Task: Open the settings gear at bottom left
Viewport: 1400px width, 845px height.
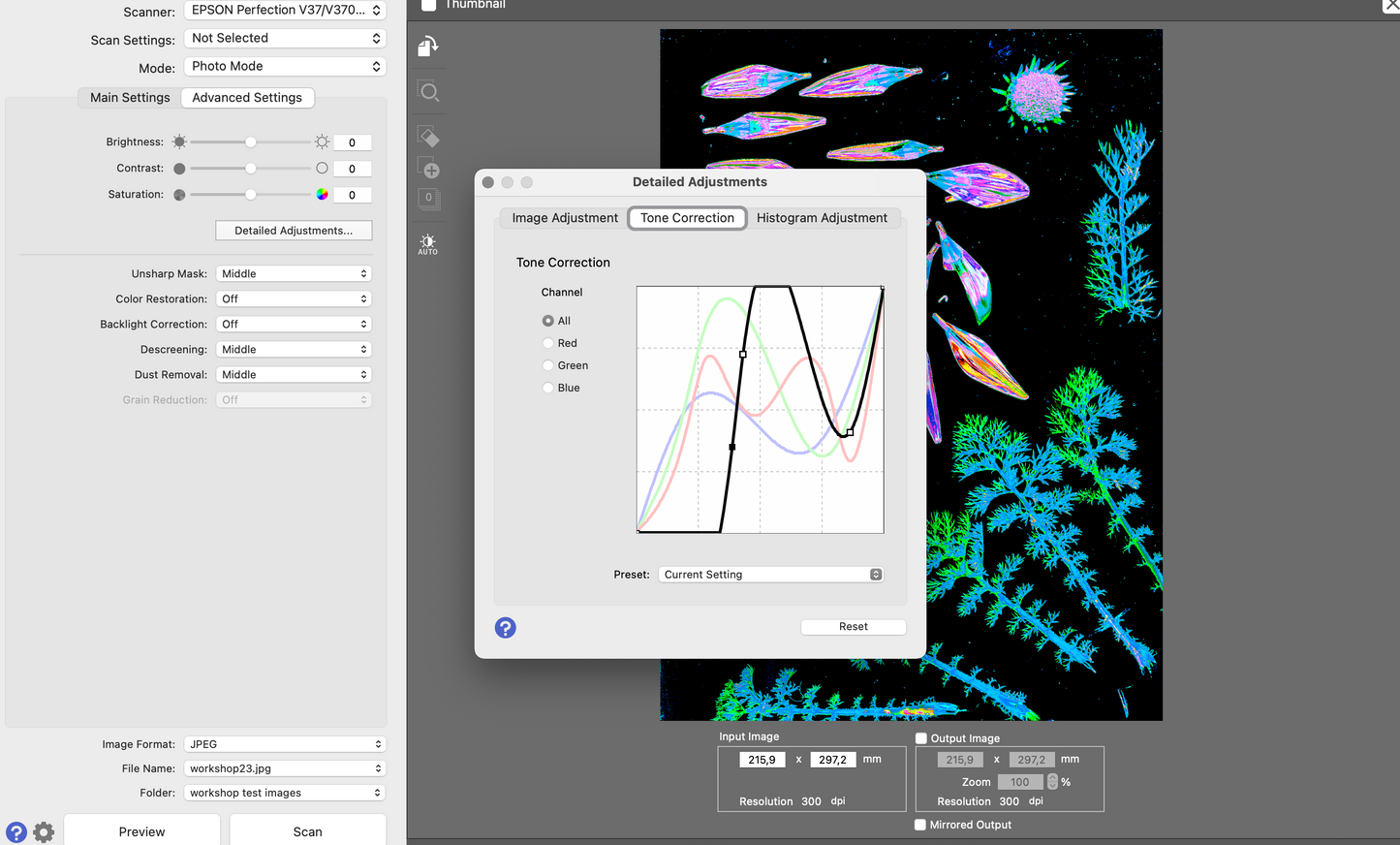Action: click(44, 831)
